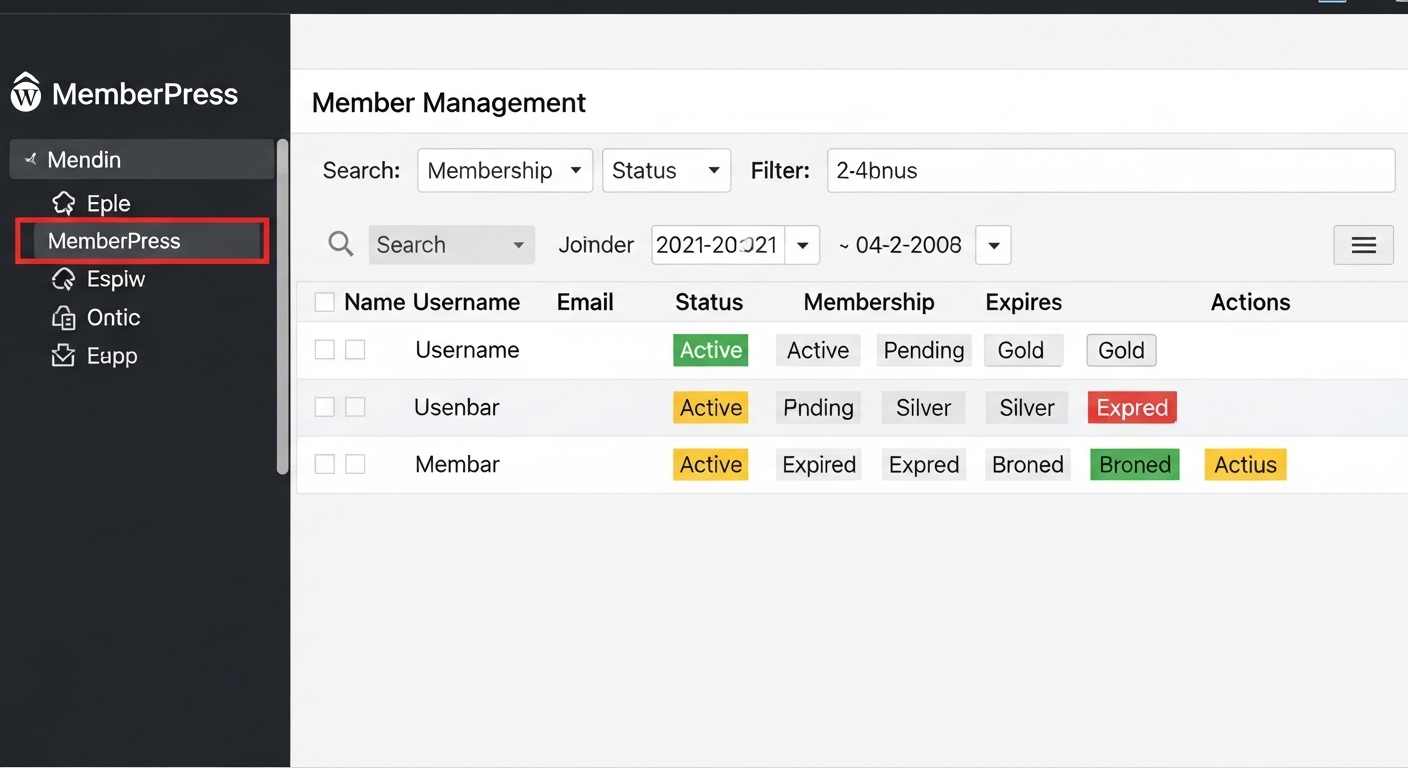Viewport: 1408px width, 768px height.
Task: Open Espiw sidebar item
Action: point(116,279)
